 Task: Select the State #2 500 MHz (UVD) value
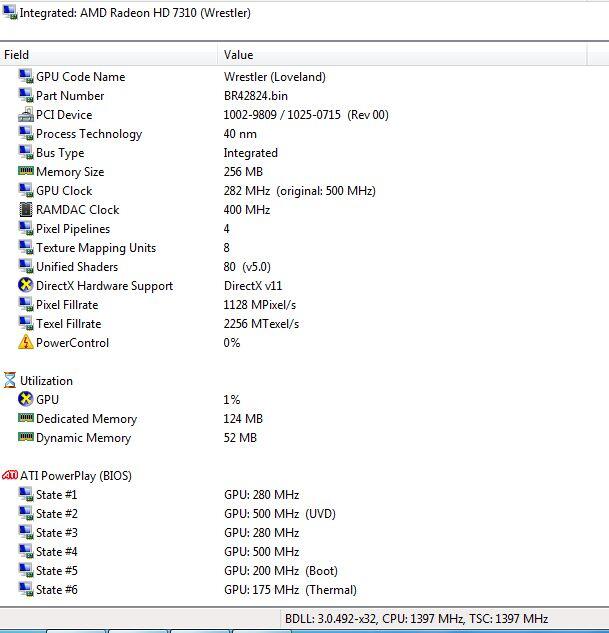(x=280, y=514)
